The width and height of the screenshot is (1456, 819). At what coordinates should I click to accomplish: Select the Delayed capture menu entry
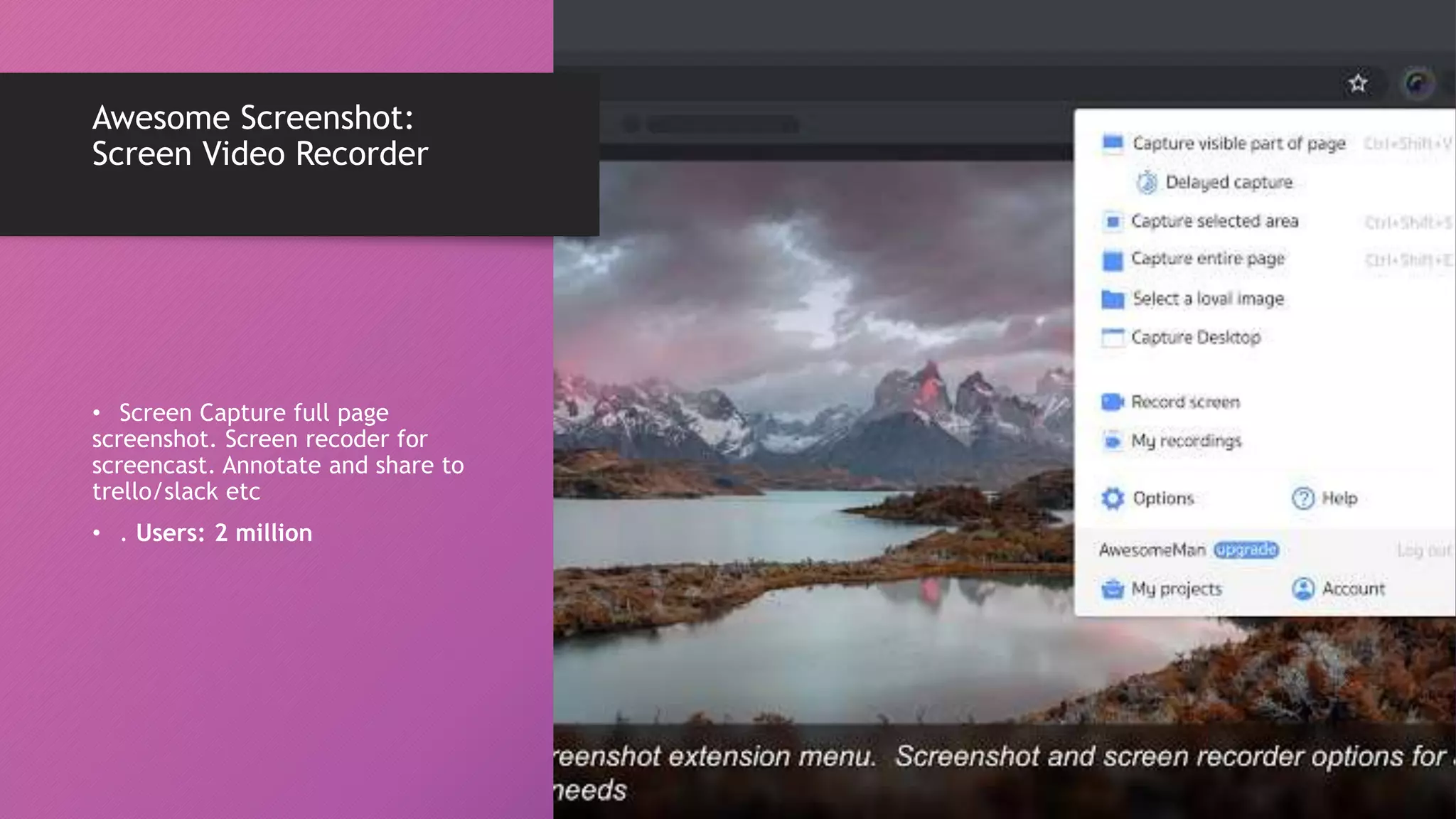(x=1228, y=183)
